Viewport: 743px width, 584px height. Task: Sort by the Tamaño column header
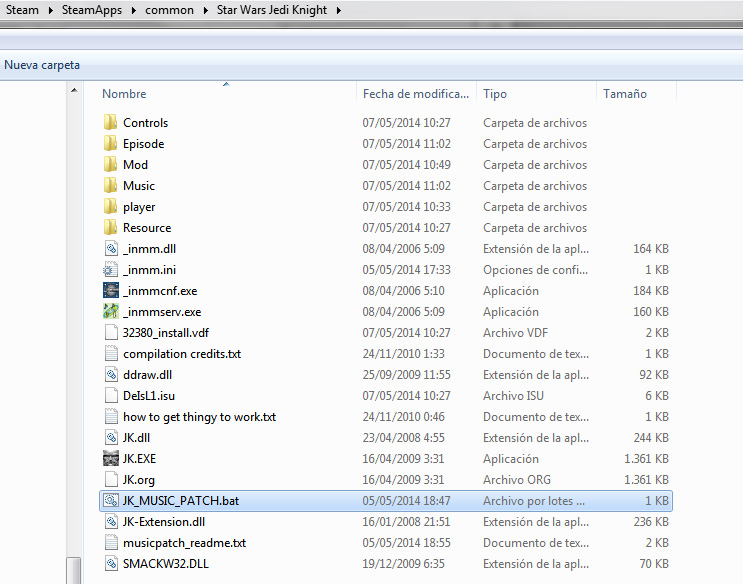625,94
